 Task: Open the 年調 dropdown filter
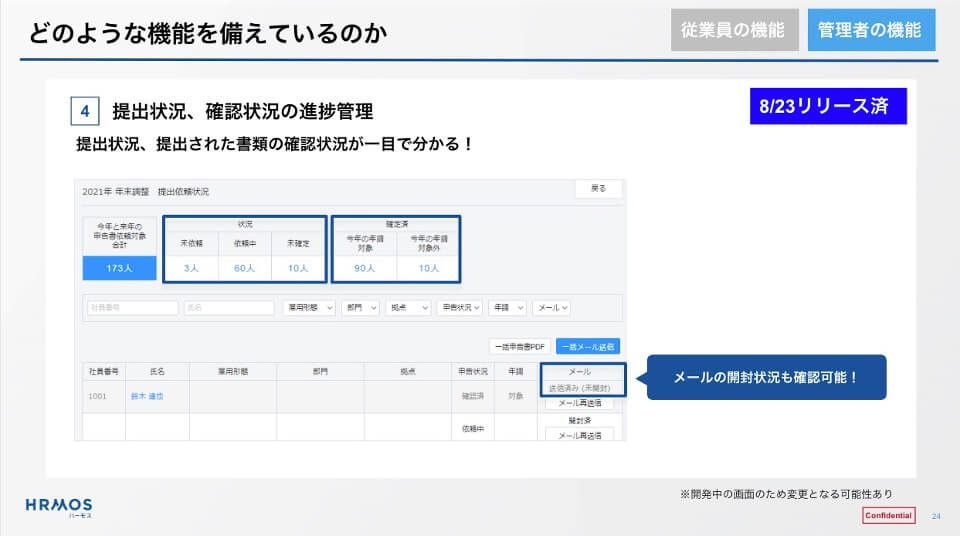(x=508, y=308)
